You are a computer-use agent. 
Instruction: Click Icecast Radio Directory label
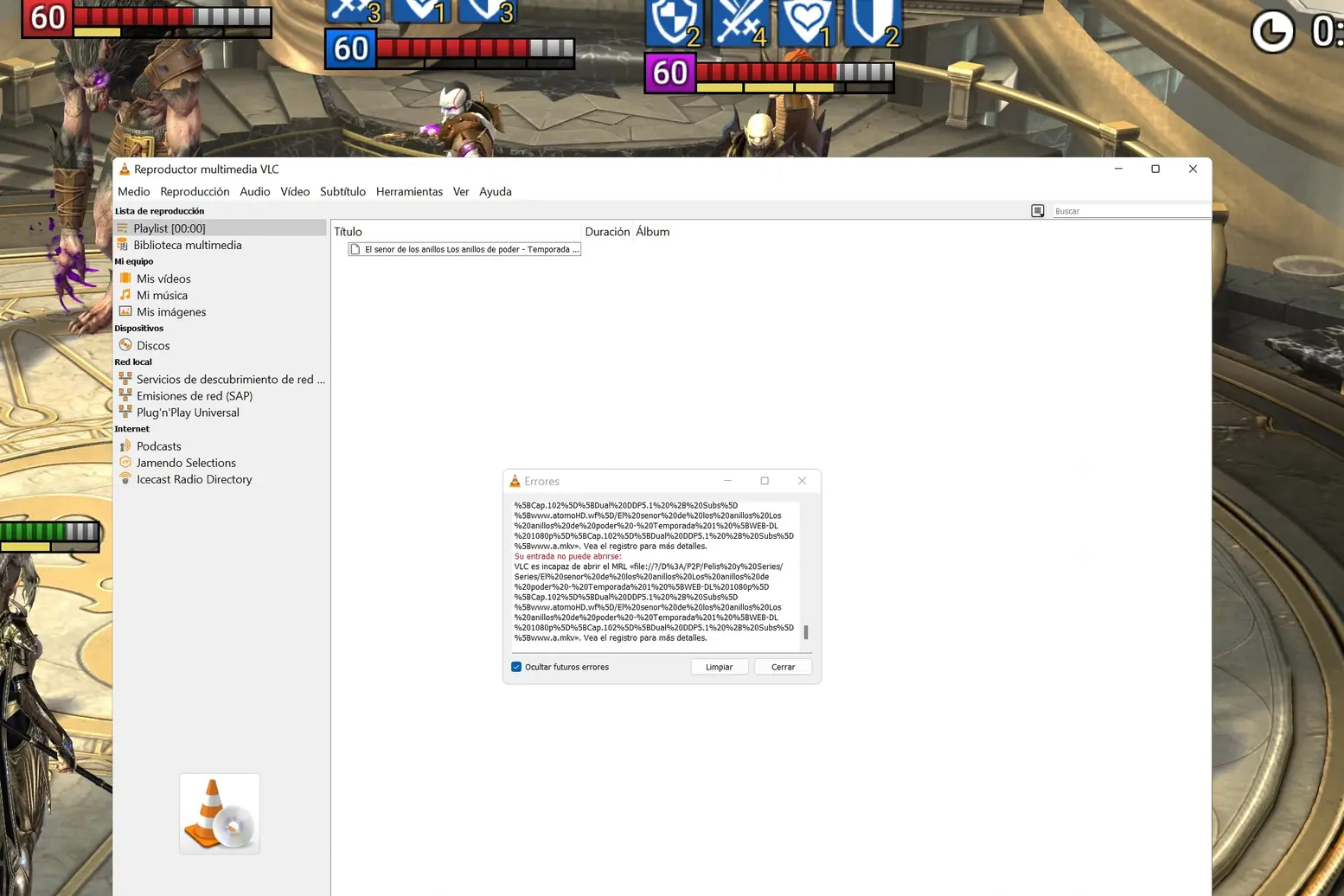[195, 479]
